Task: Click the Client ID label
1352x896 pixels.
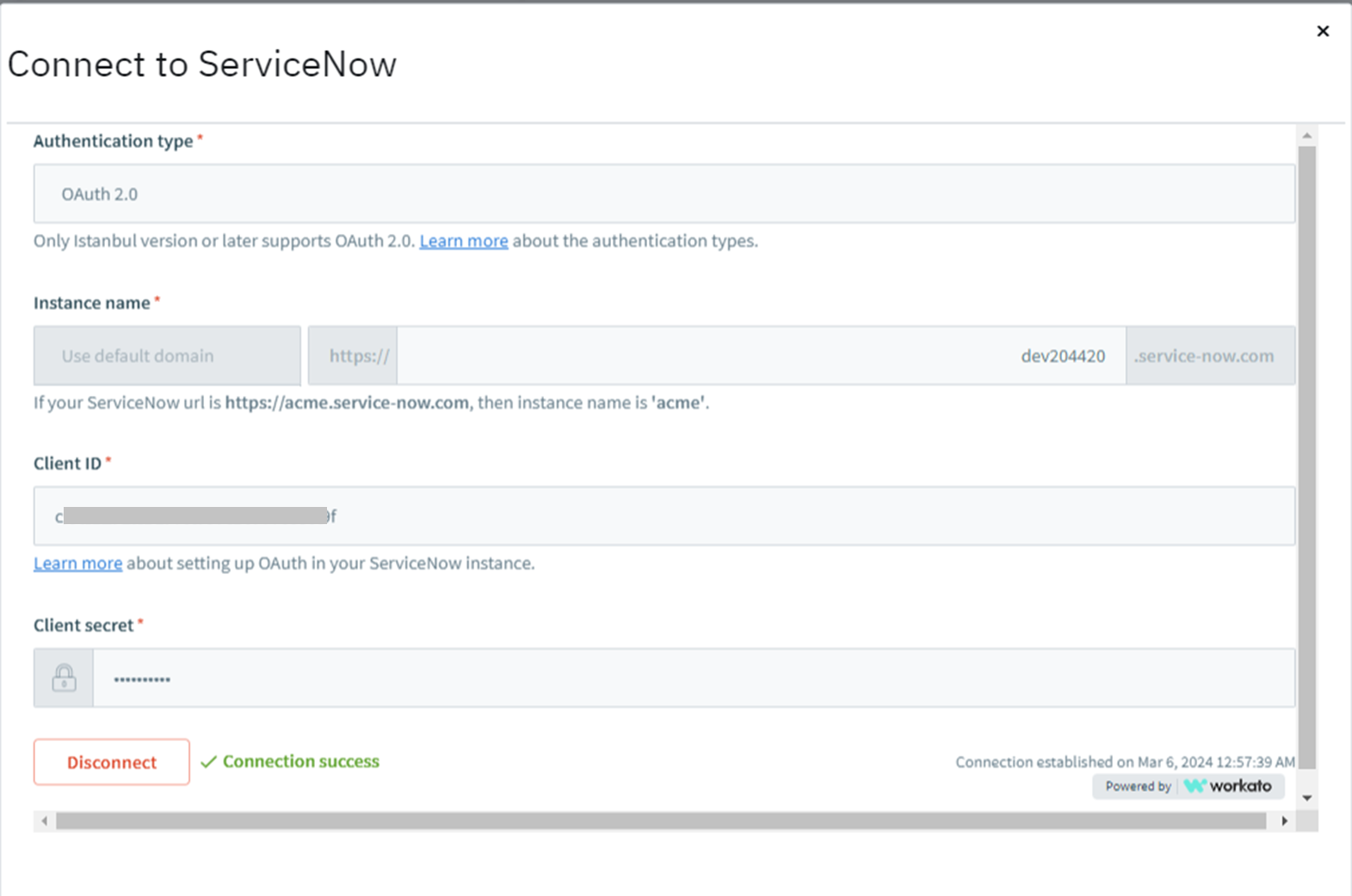Action: point(68,464)
